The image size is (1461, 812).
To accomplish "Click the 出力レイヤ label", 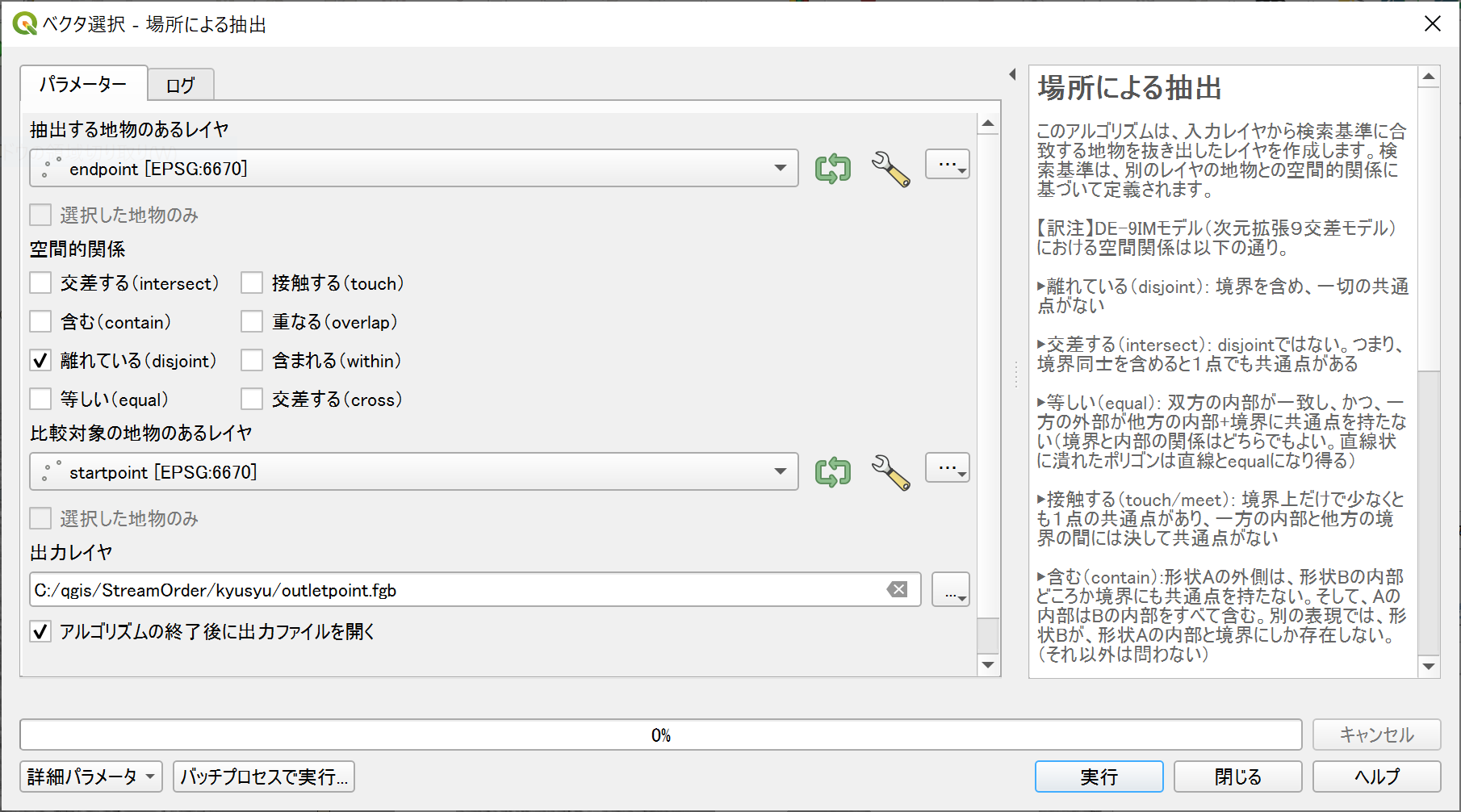I will tap(71, 552).
